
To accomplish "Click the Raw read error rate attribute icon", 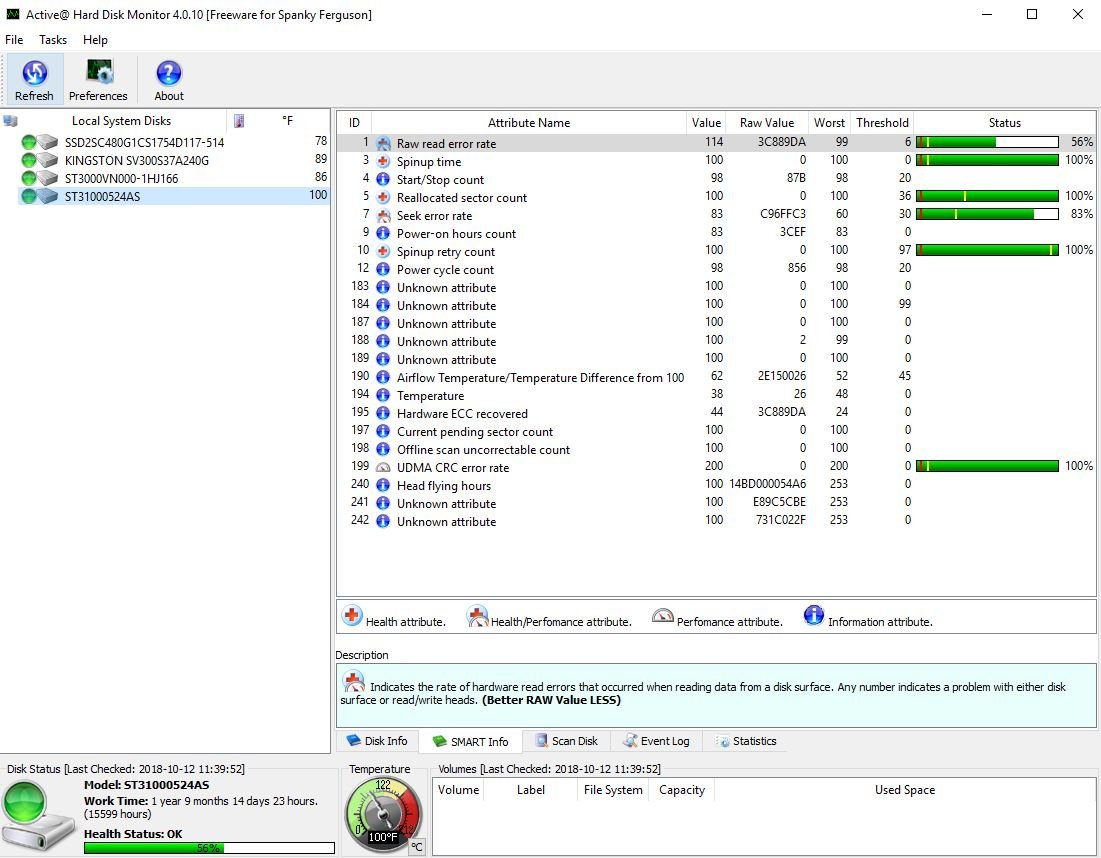I will 383,144.
